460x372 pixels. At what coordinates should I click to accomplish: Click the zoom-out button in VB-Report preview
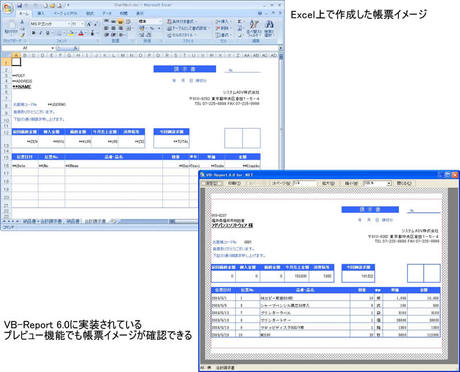click(350, 183)
